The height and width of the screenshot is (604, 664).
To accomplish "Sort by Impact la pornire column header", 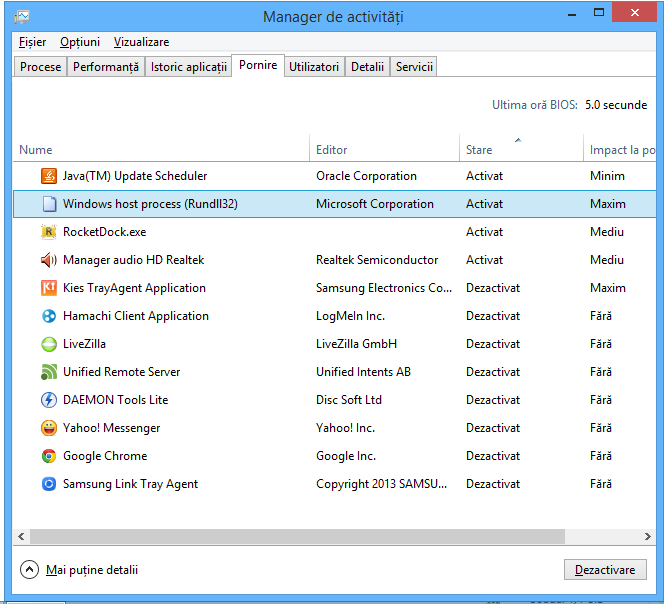I will [620, 150].
